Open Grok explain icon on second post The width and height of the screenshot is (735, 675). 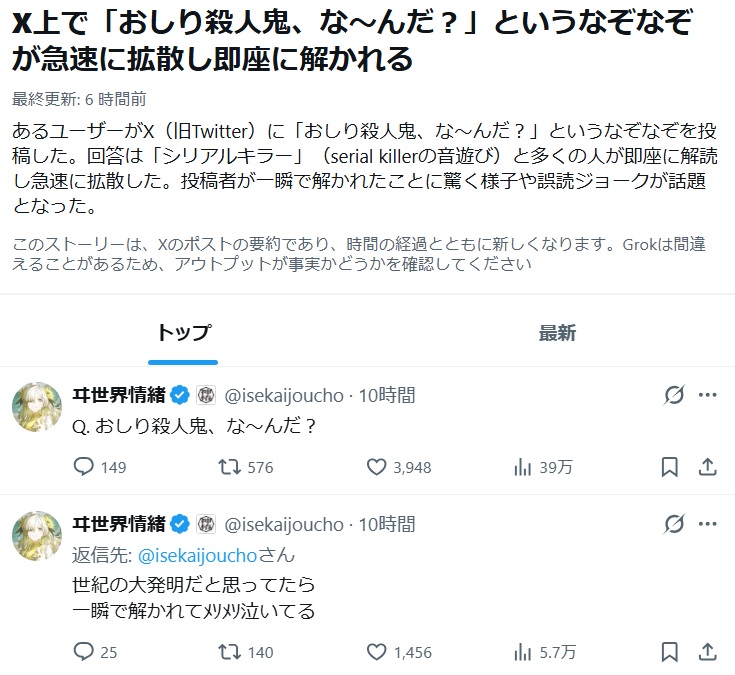[674, 524]
